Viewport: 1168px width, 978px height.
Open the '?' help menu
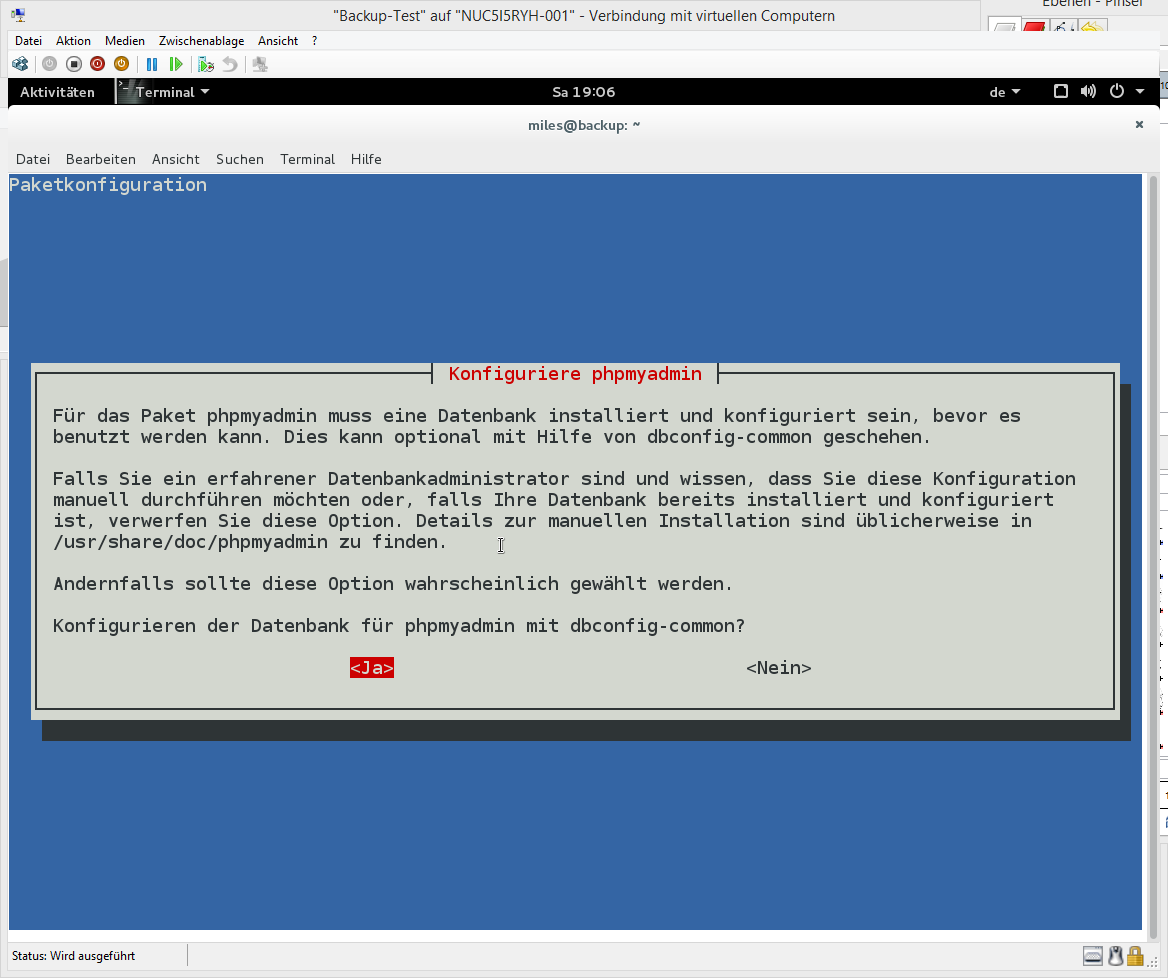pos(314,41)
